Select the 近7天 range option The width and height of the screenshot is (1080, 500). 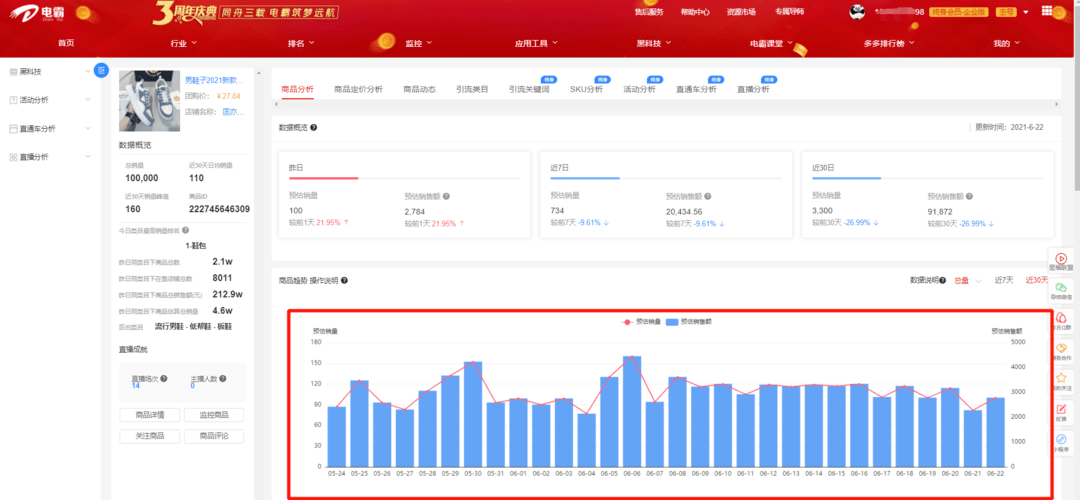tap(1004, 280)
